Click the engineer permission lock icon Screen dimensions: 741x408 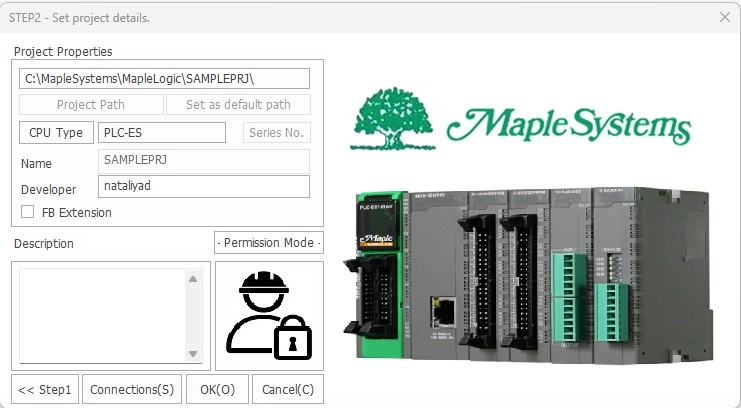coord(269,316)
